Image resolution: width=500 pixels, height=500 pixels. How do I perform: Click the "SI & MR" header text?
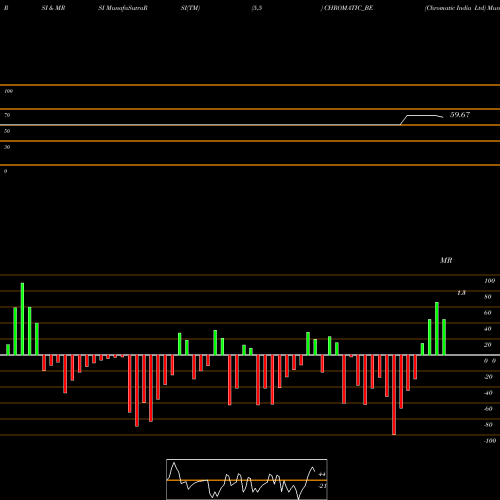(x=53, y=8)
